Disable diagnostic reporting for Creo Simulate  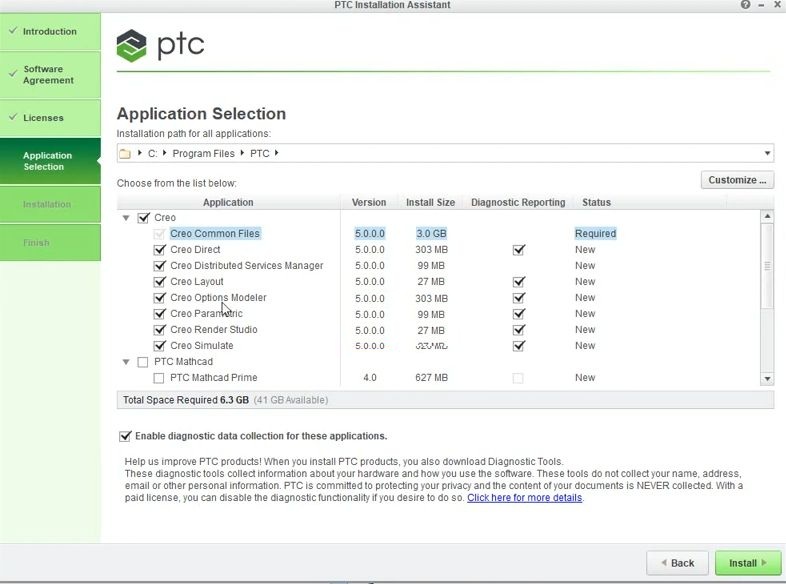tap(519, 346)
